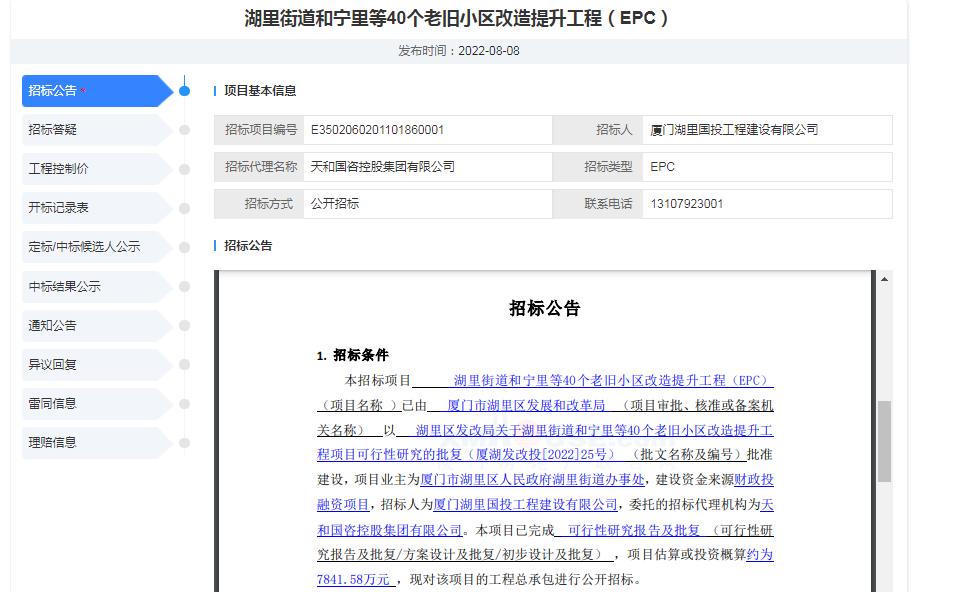Select the 工程控制价 tab
The height and width of the screenshot is (592, 955).
tap(90, 169)
